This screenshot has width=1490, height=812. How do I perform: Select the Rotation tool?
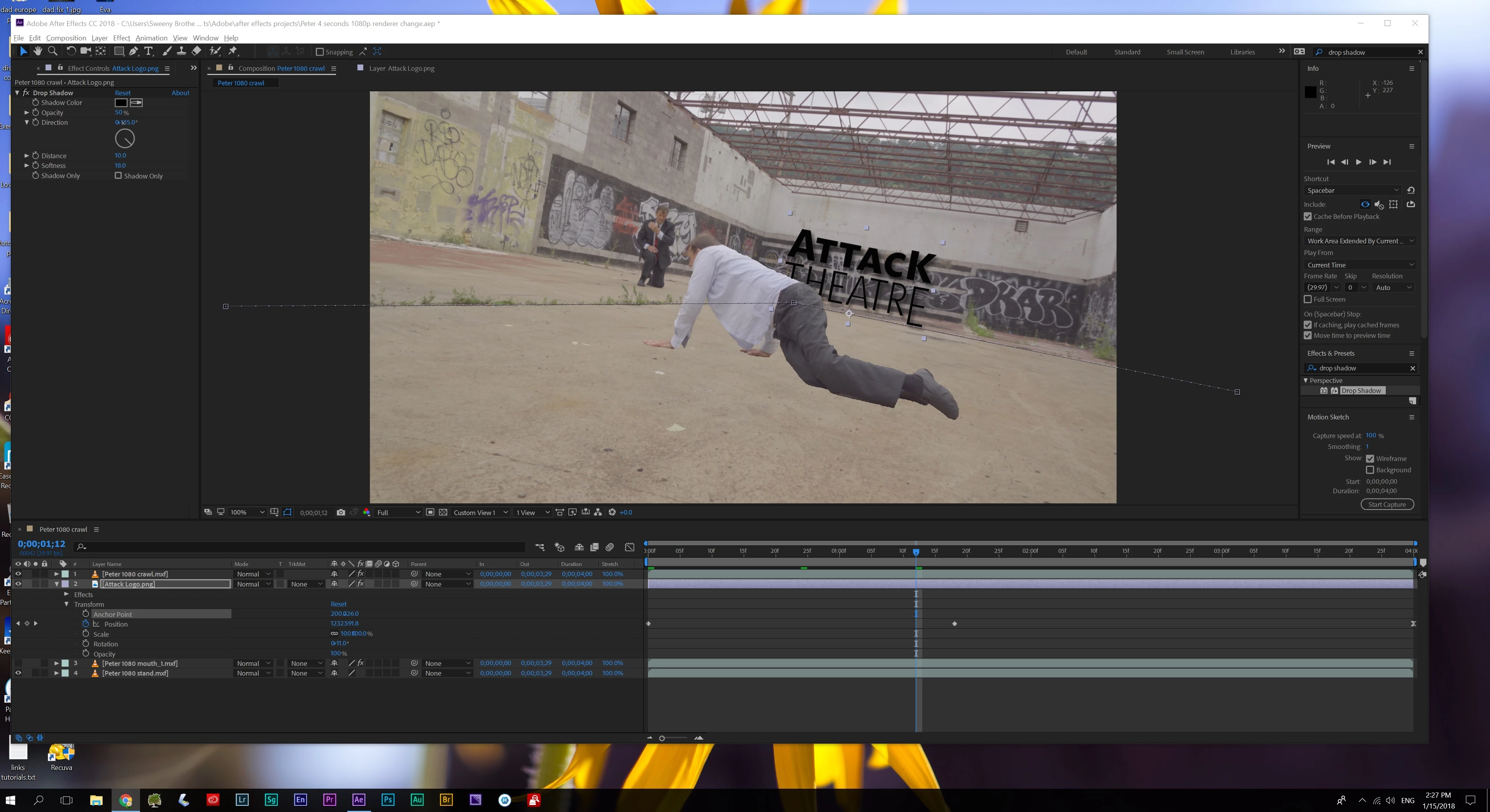[x=70, y=51]
